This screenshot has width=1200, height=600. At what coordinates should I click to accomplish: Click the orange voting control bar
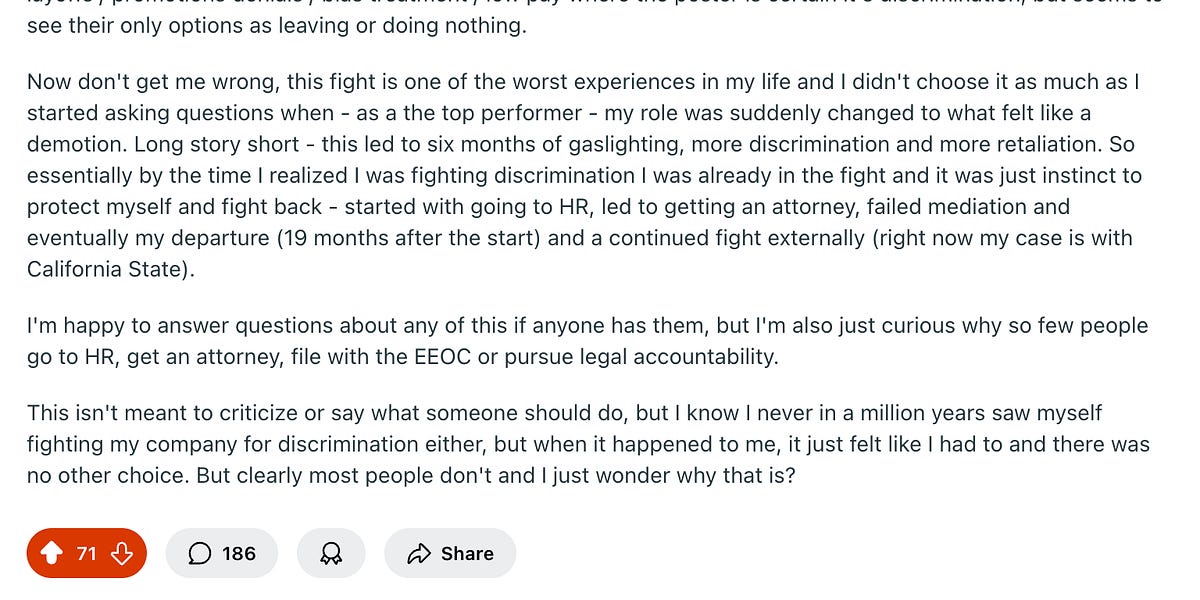coord(86,553)
